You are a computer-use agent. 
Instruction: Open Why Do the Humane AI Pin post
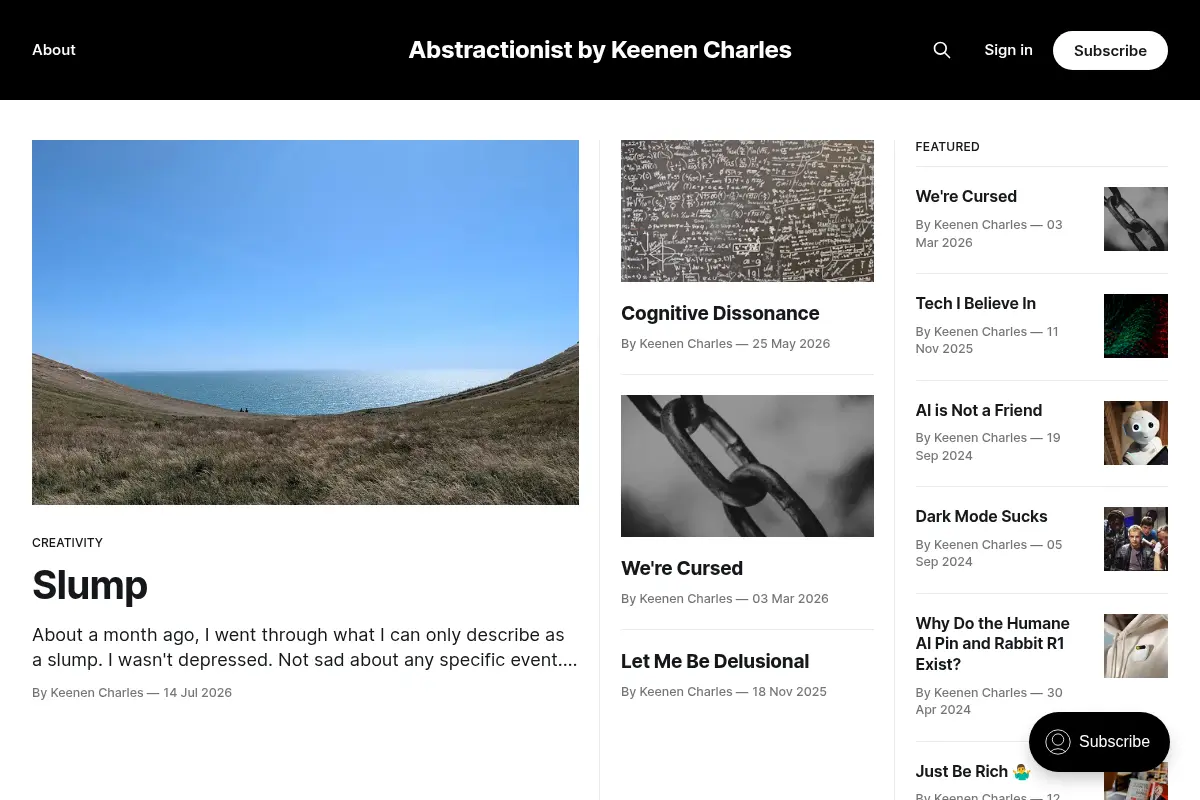pyautogui.click(x=992, y=643)
